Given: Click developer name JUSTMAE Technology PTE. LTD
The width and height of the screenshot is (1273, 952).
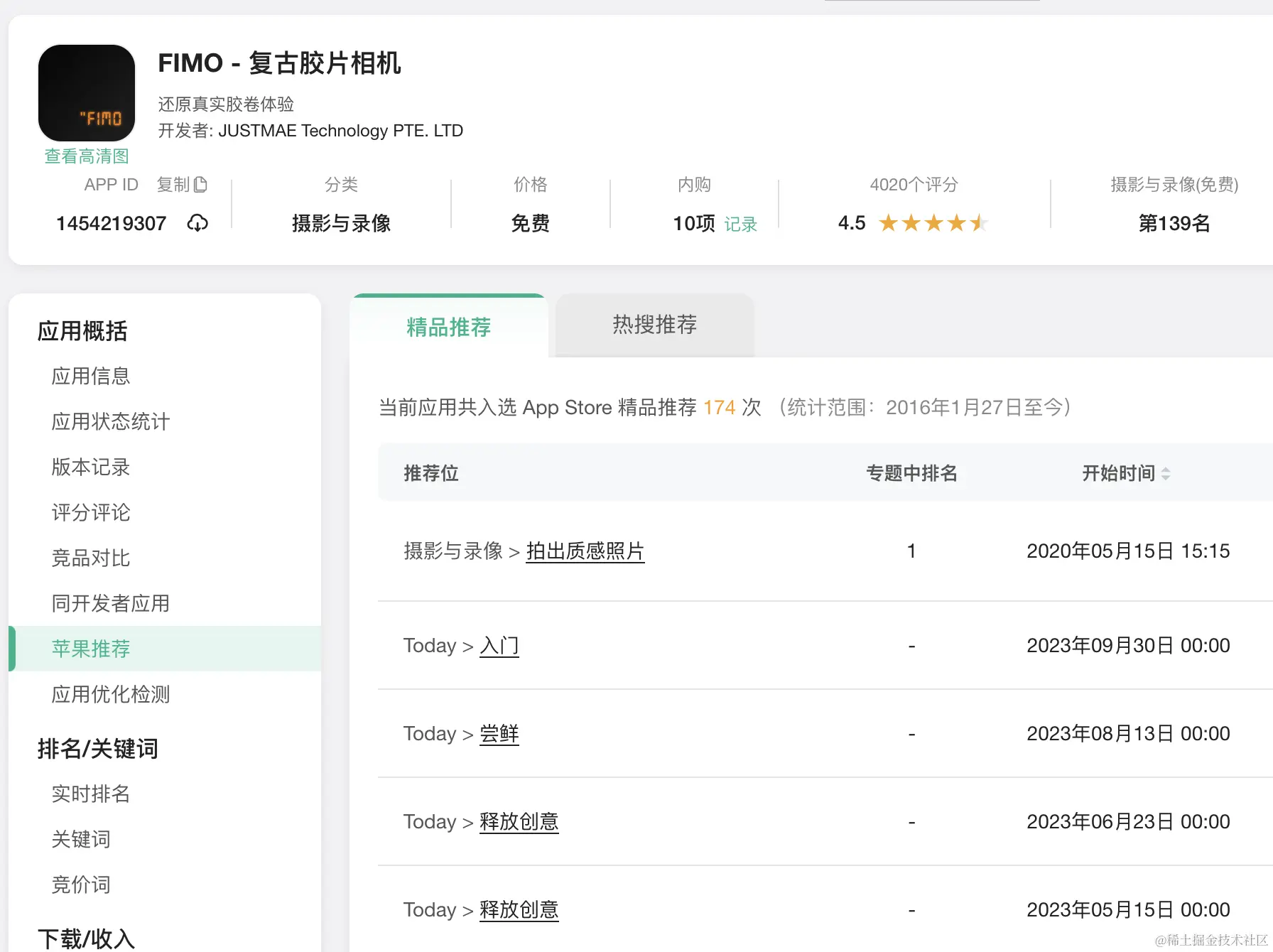Looking at the screenshot, I should pos(341,131).
